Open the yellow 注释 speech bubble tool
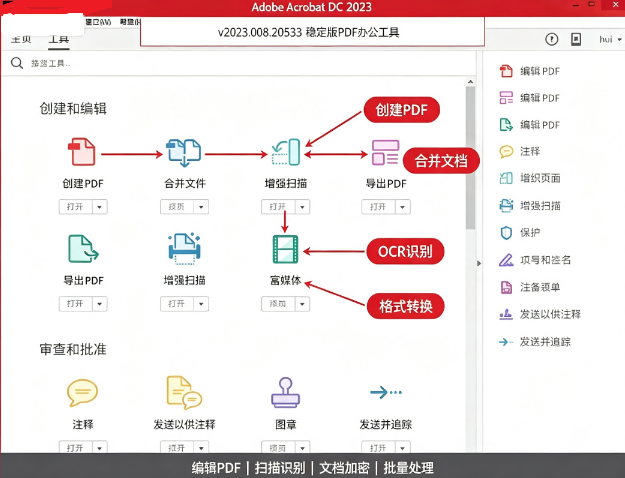The height and width of the screenshot is (478, 625). coord(82,393)
